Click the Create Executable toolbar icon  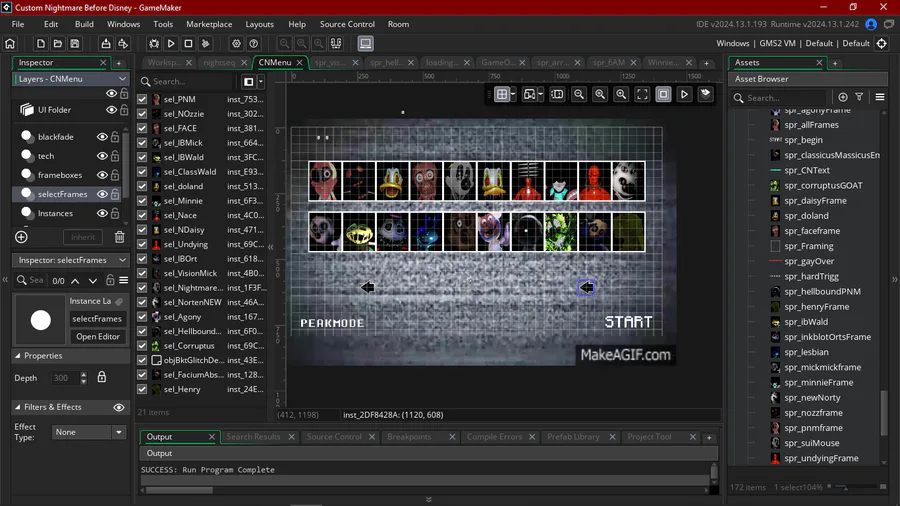pyautogui.click(x=106, y=44)
